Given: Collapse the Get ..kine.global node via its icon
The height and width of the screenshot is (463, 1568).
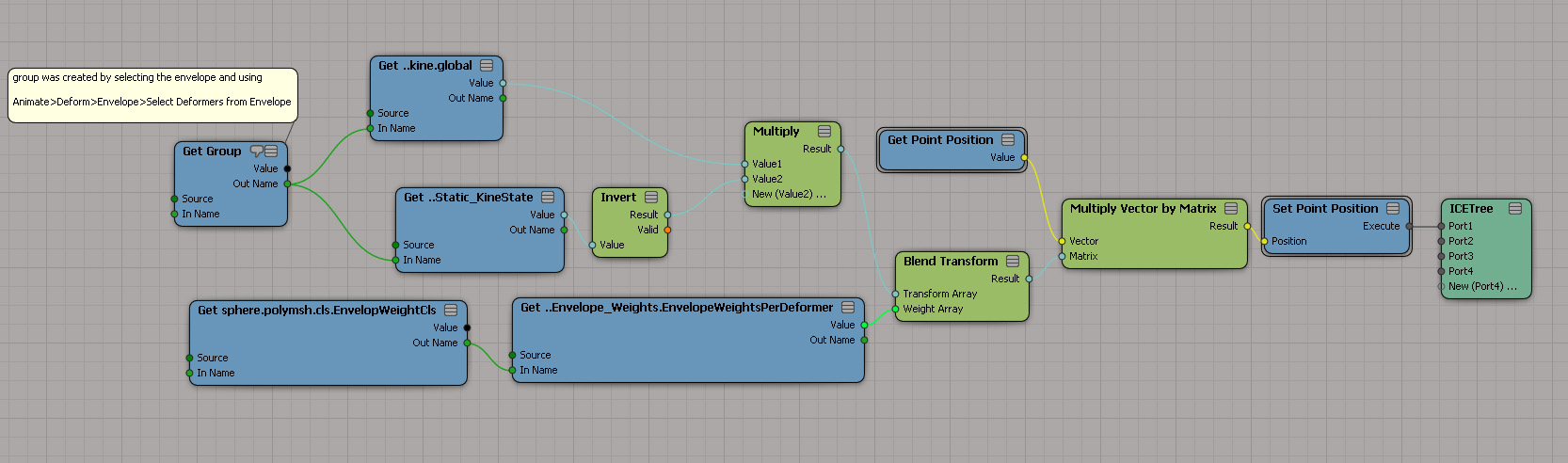Looking at the screenshot, I should tap(487, 65).
